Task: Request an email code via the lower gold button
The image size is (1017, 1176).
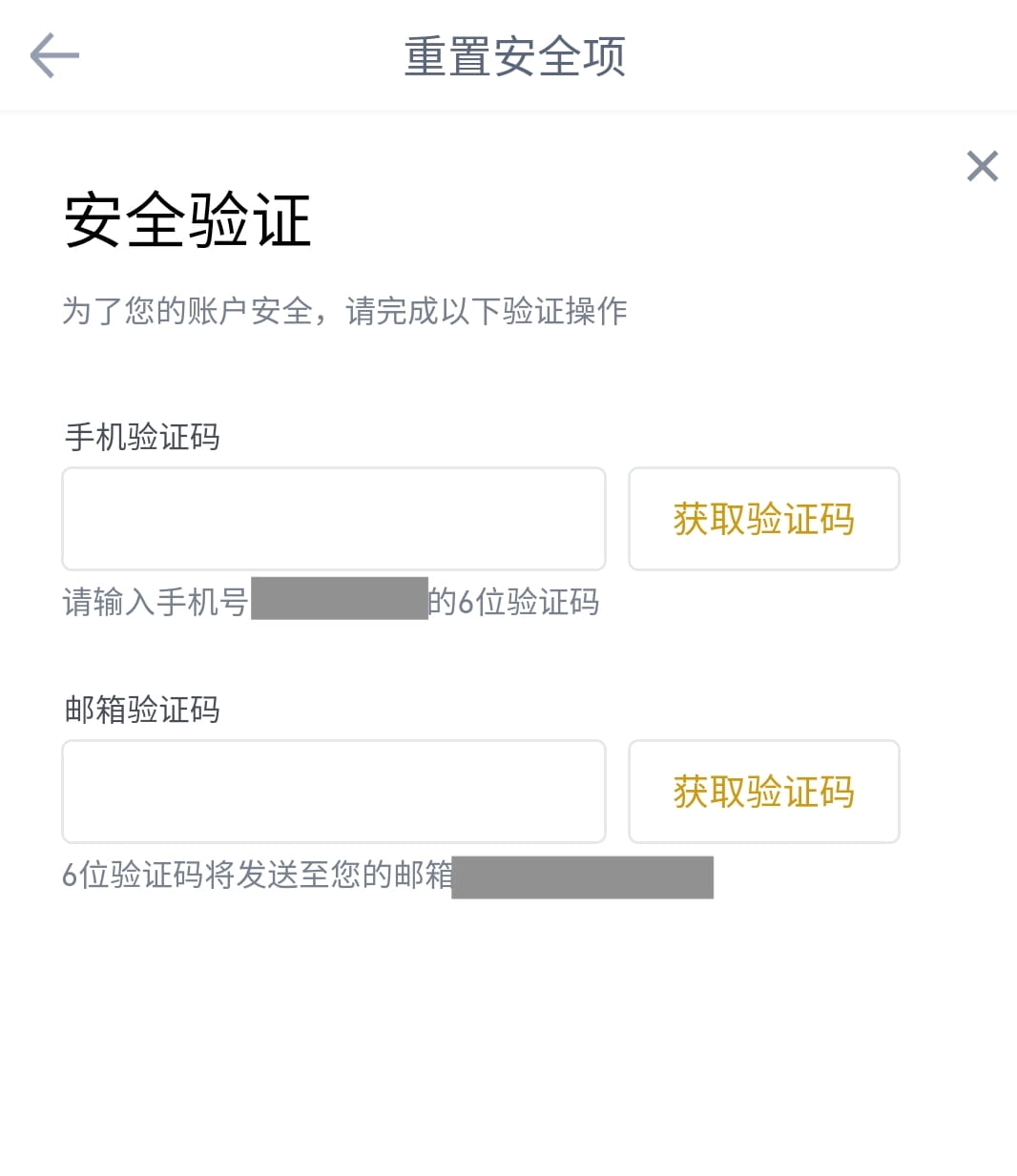Action: click(764, 792)
